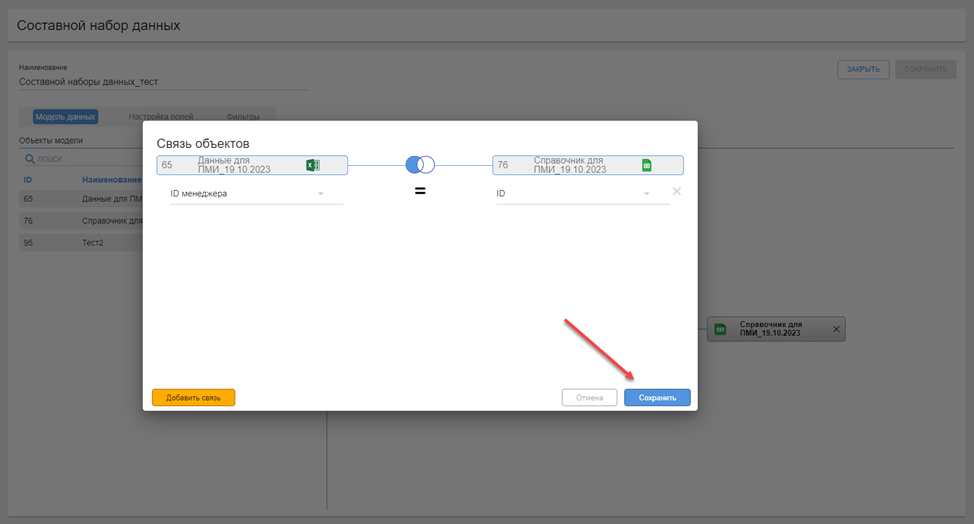The width and height of the screenshot is (974, 524).
Task: Click the Наименование text field
Action: pos(160,82)
